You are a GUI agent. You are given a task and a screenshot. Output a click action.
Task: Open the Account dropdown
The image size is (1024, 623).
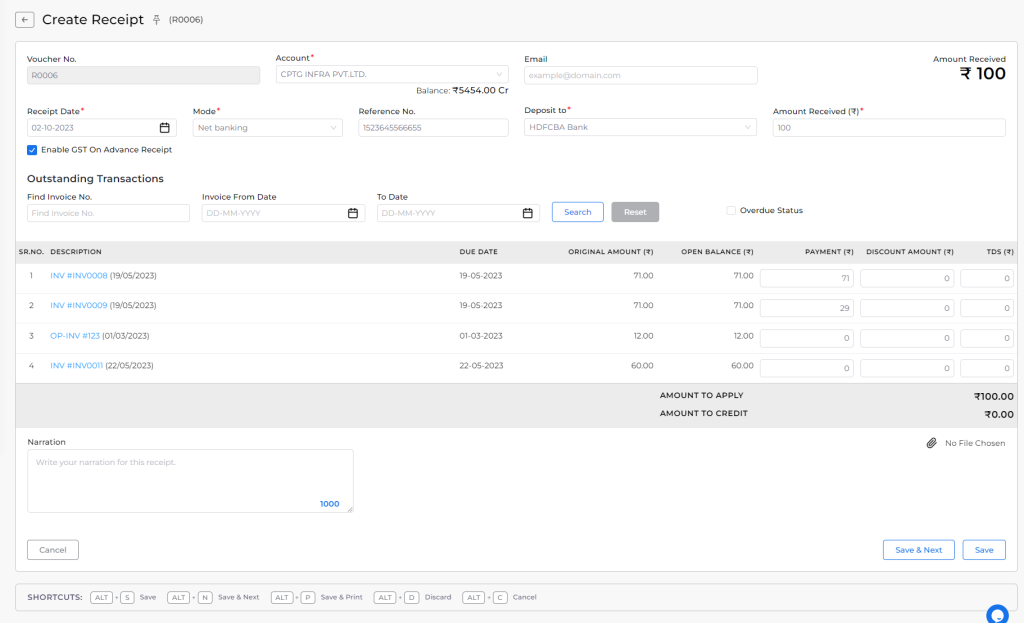(x=391, y=74)
